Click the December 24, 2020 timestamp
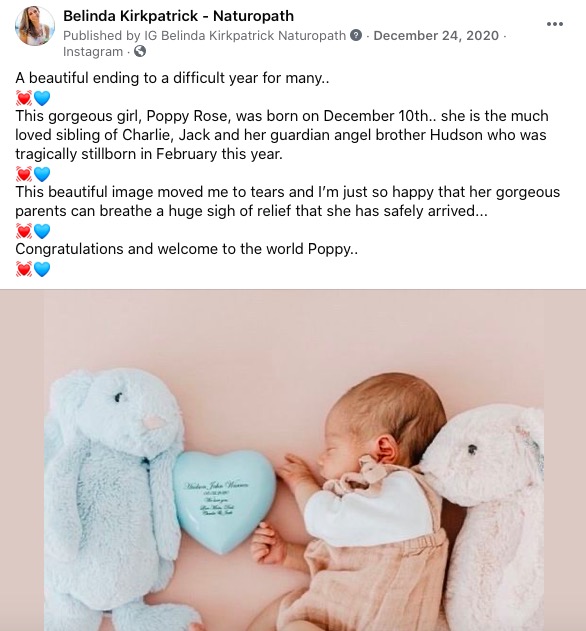Viewport: 586px width, 631px height. click(x=436, y=35)
